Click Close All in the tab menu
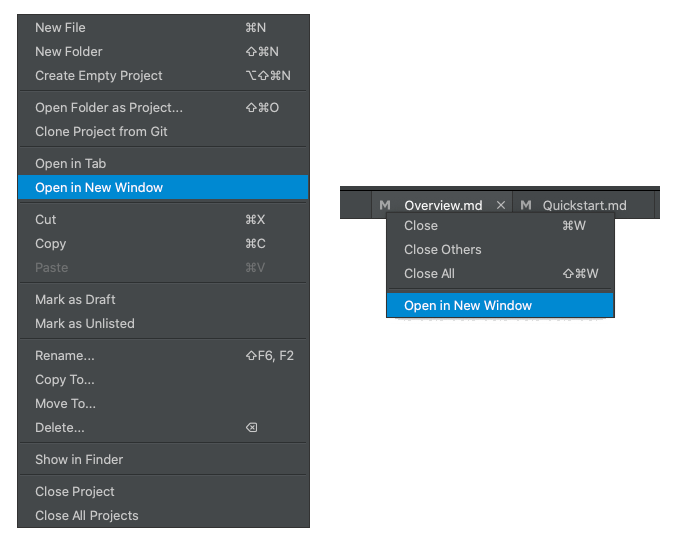This screenshot has height=540, width=680. [429, 274]
